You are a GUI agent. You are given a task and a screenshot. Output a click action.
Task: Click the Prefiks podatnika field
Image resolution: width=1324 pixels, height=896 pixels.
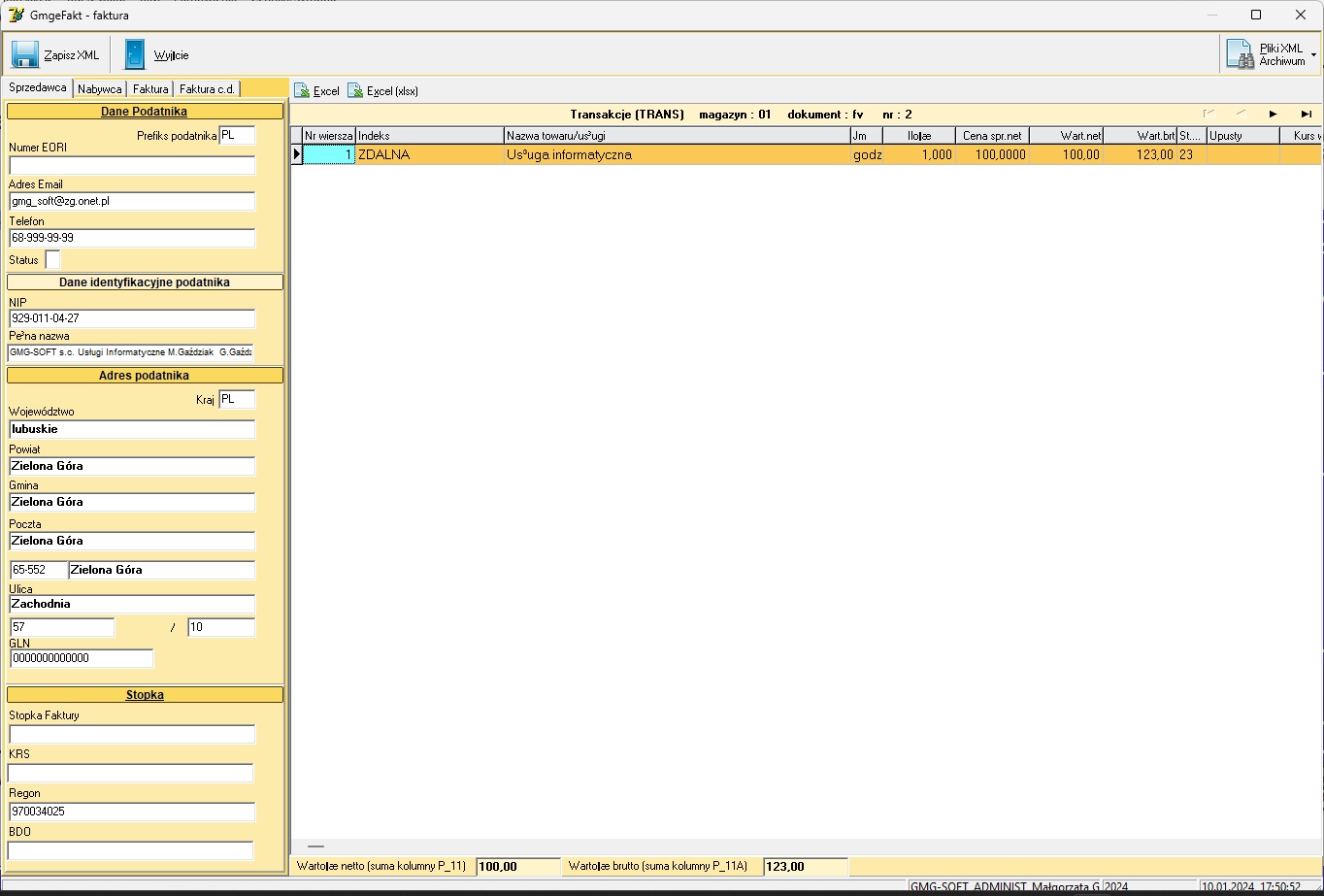237,136
